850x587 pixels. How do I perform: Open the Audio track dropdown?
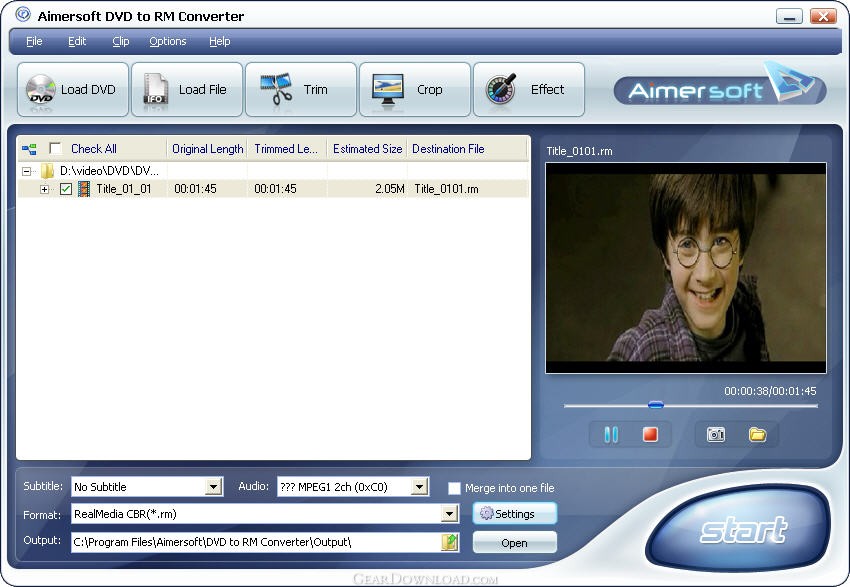click(419, 487)
